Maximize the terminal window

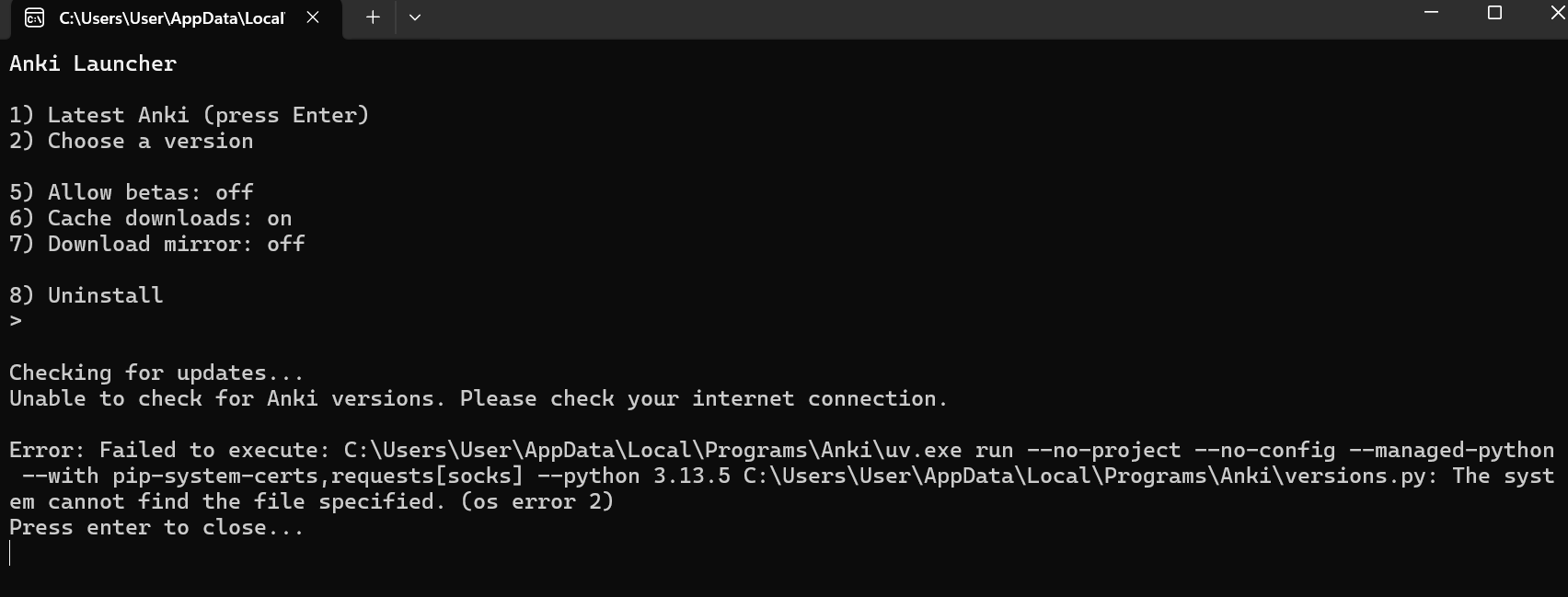tap(1494, 13)
